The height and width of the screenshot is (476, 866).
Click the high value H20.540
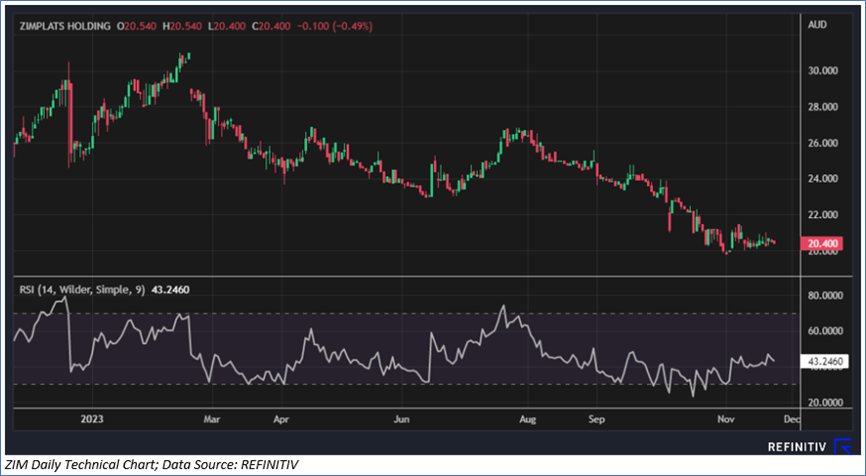[181, 26]
